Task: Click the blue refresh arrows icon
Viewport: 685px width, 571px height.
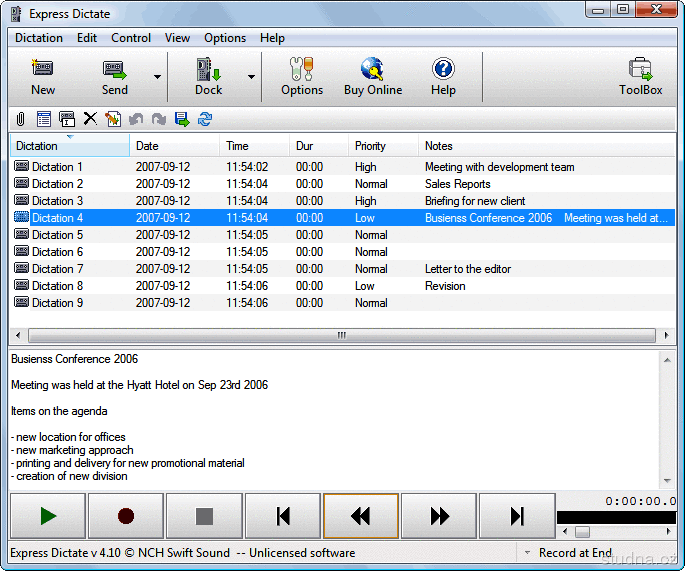Action: pos(205,119)
